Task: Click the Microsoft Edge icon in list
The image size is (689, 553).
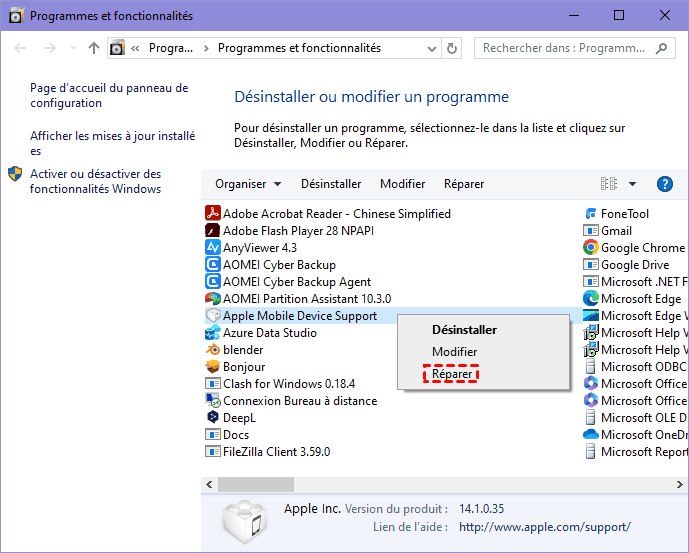Action: pos(591,298)
